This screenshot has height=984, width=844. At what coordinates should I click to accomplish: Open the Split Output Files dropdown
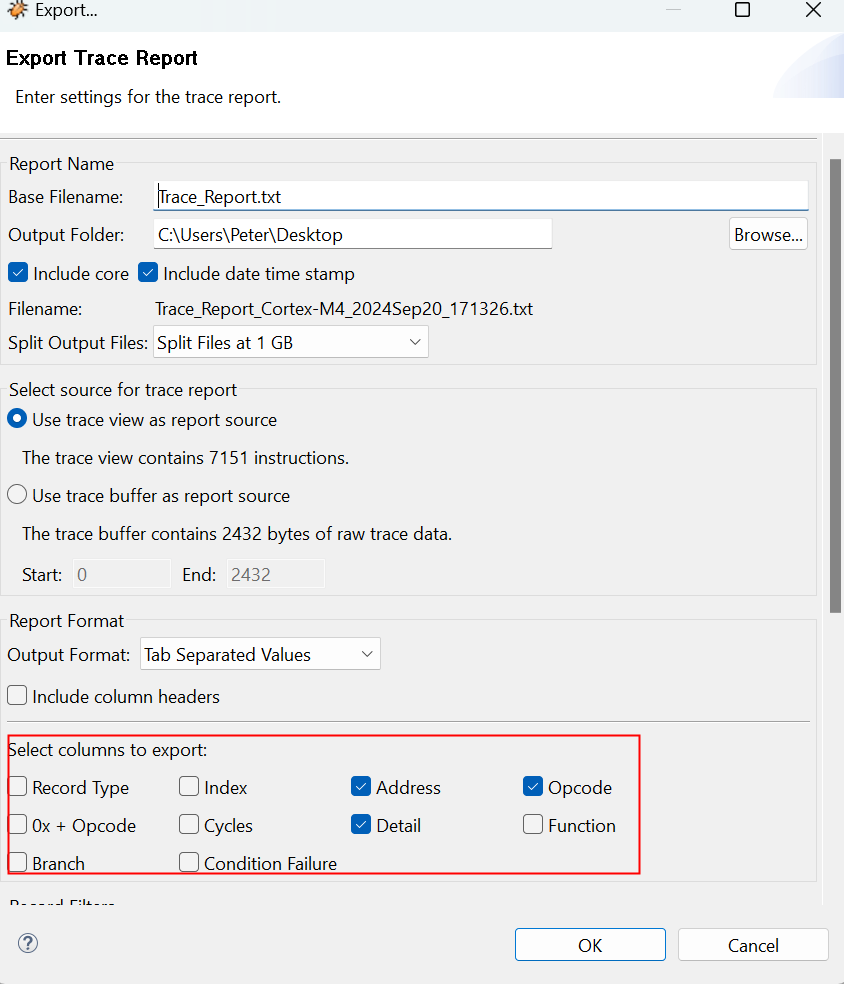(x=291, y=342)
